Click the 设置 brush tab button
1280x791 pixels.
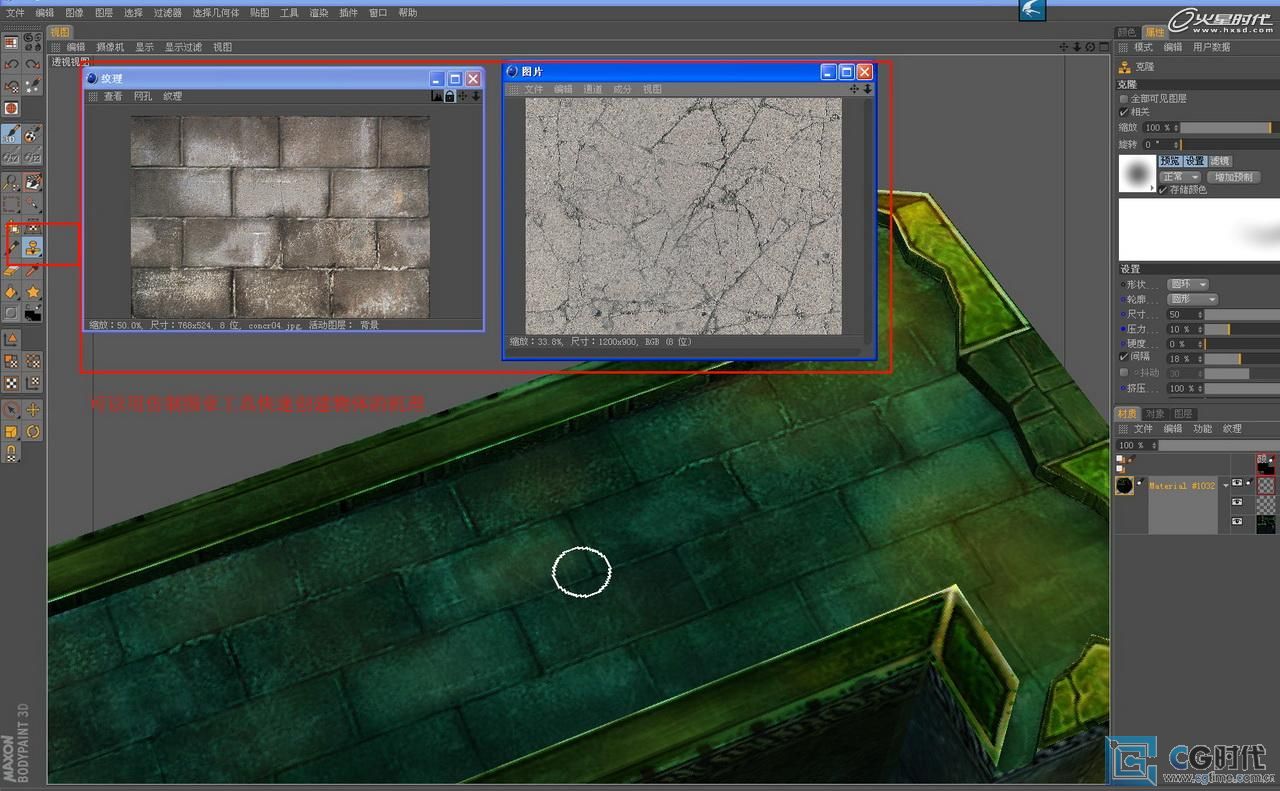tap(1195, 161)
